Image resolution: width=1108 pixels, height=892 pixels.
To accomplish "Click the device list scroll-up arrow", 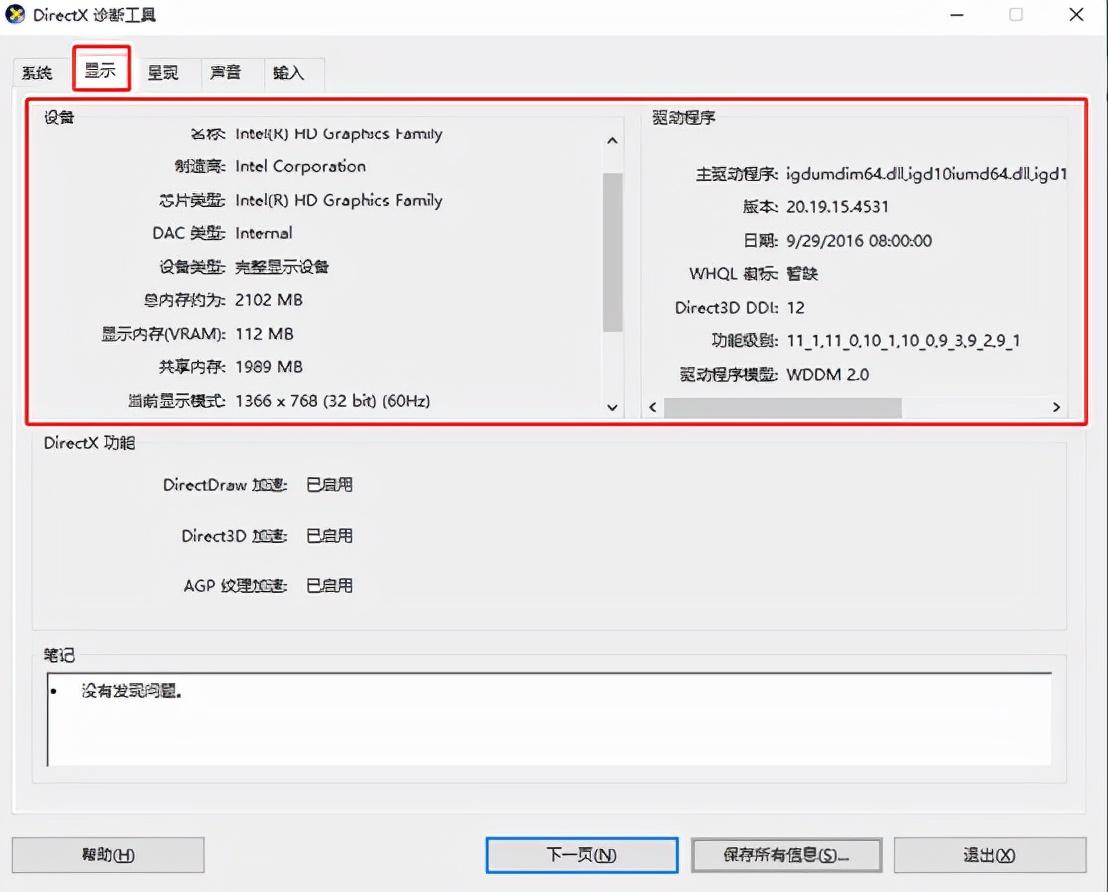I will pos(613,141).
